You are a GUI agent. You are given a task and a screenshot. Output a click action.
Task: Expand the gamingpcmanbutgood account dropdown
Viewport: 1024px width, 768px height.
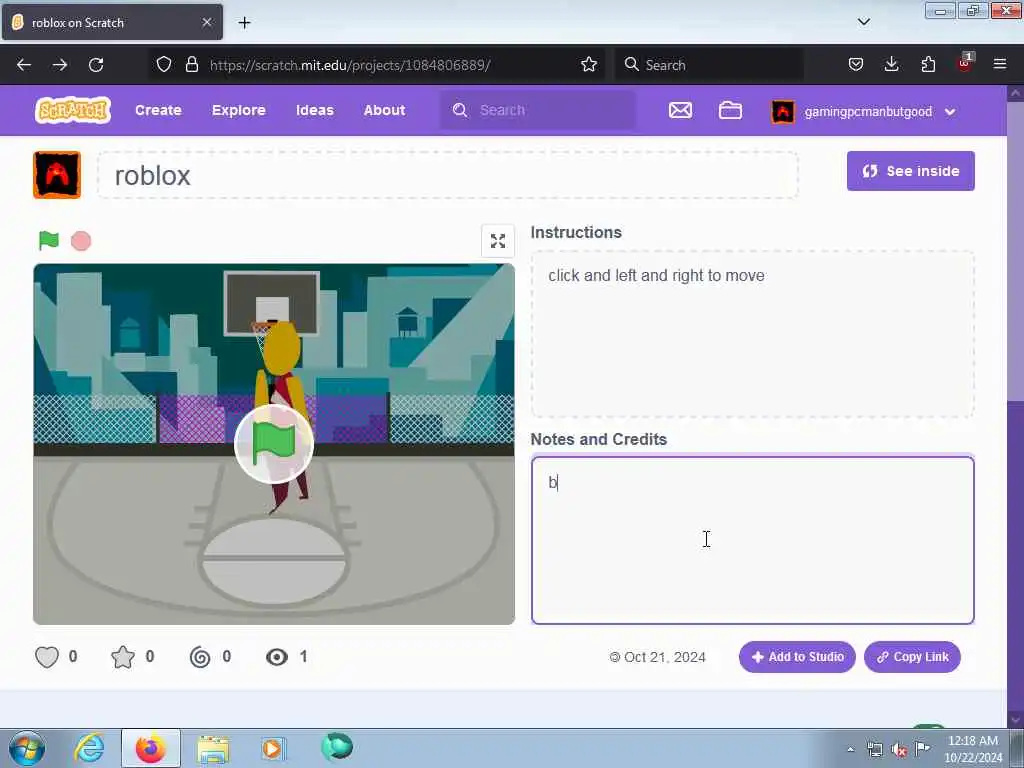click(950, 112)
